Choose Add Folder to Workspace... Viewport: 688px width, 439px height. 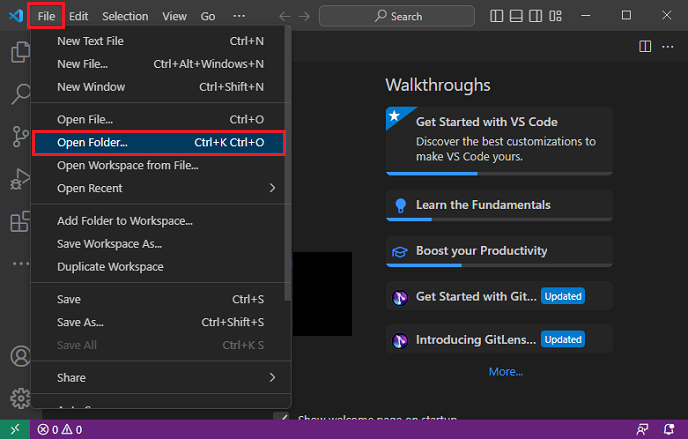click(161, 221)
